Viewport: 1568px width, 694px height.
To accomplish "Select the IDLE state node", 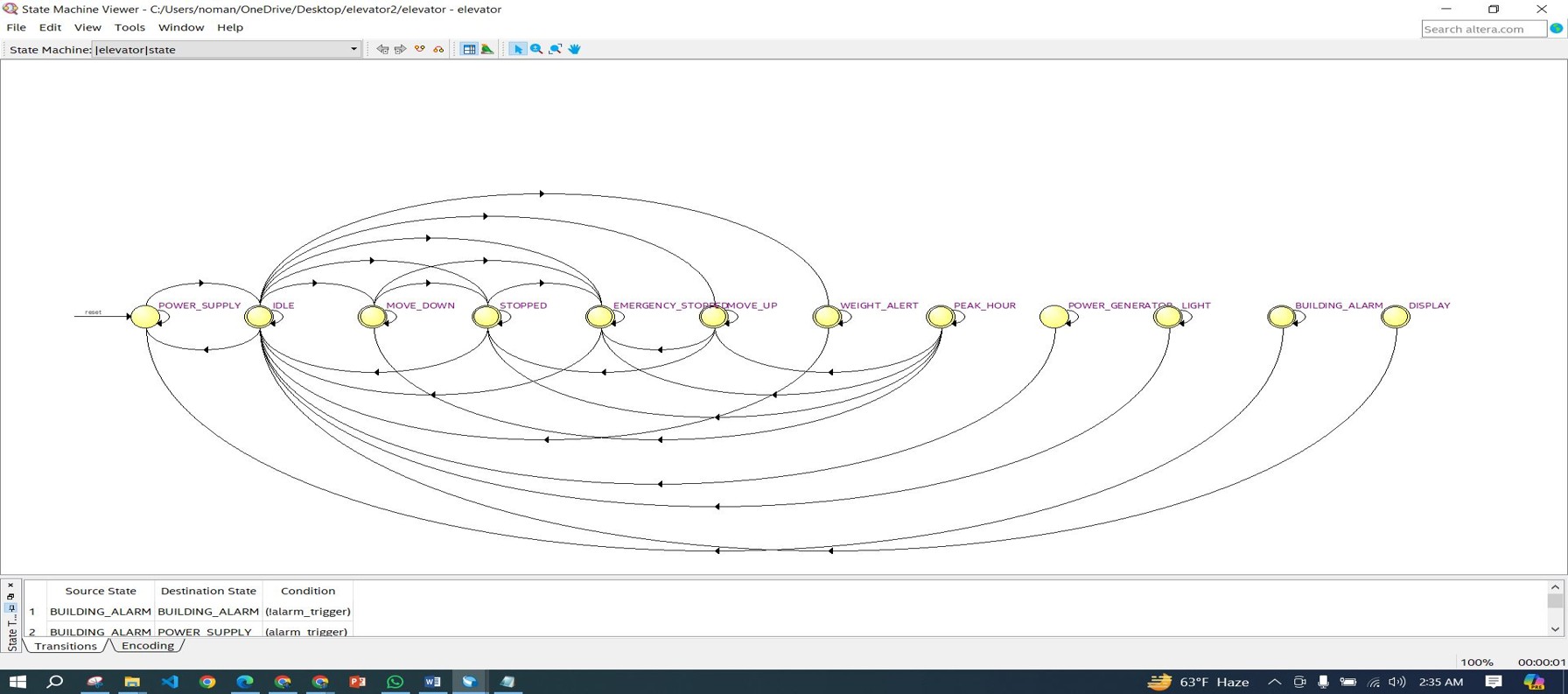I will click(x=259, y=317).
